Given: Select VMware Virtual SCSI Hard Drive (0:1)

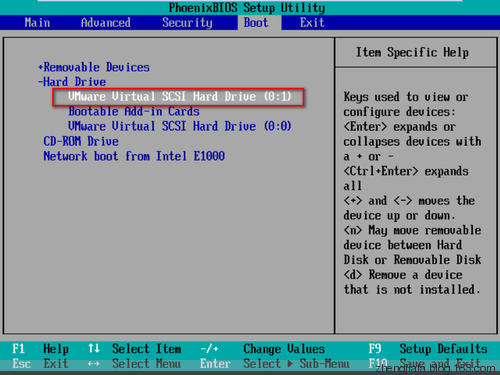Looking at the screenshot, I should point(180,97).
